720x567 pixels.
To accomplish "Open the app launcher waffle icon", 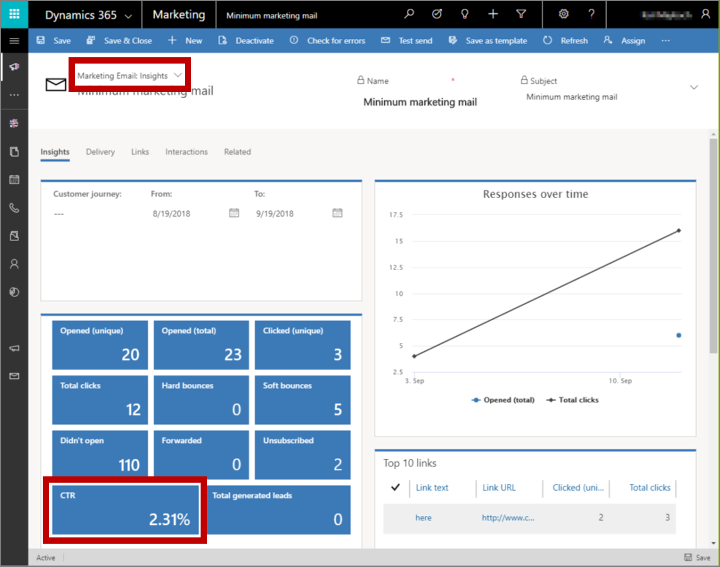I will pyautogui.click(x=14, y=15).
